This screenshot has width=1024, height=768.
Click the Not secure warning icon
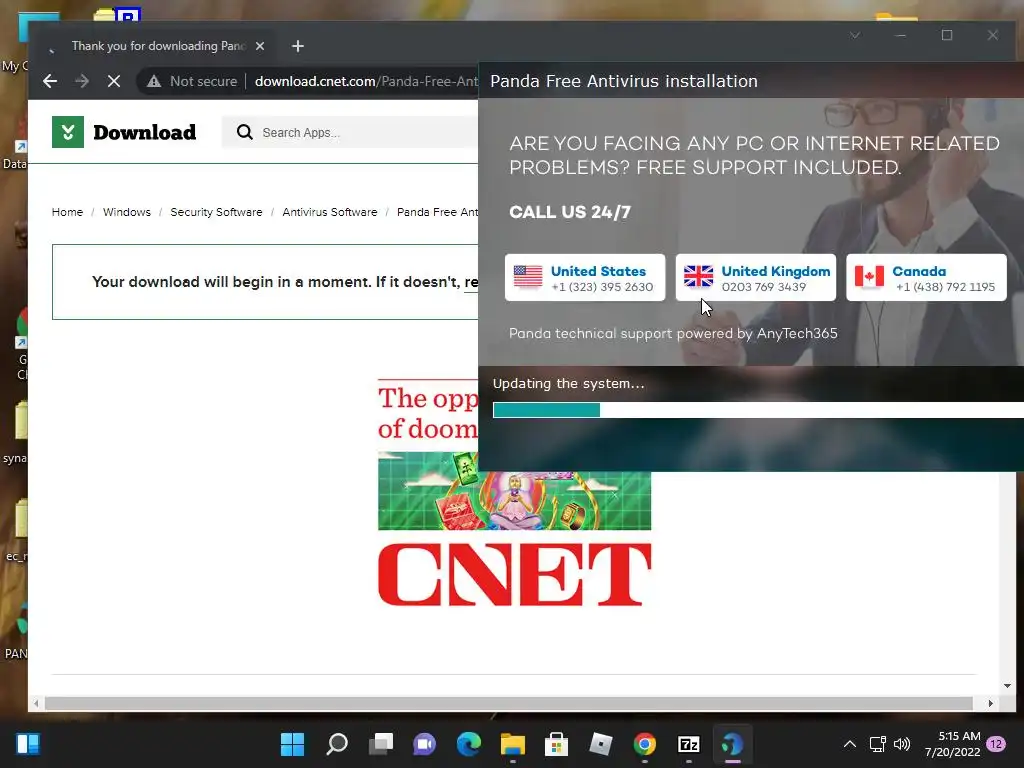pos(153,81)
